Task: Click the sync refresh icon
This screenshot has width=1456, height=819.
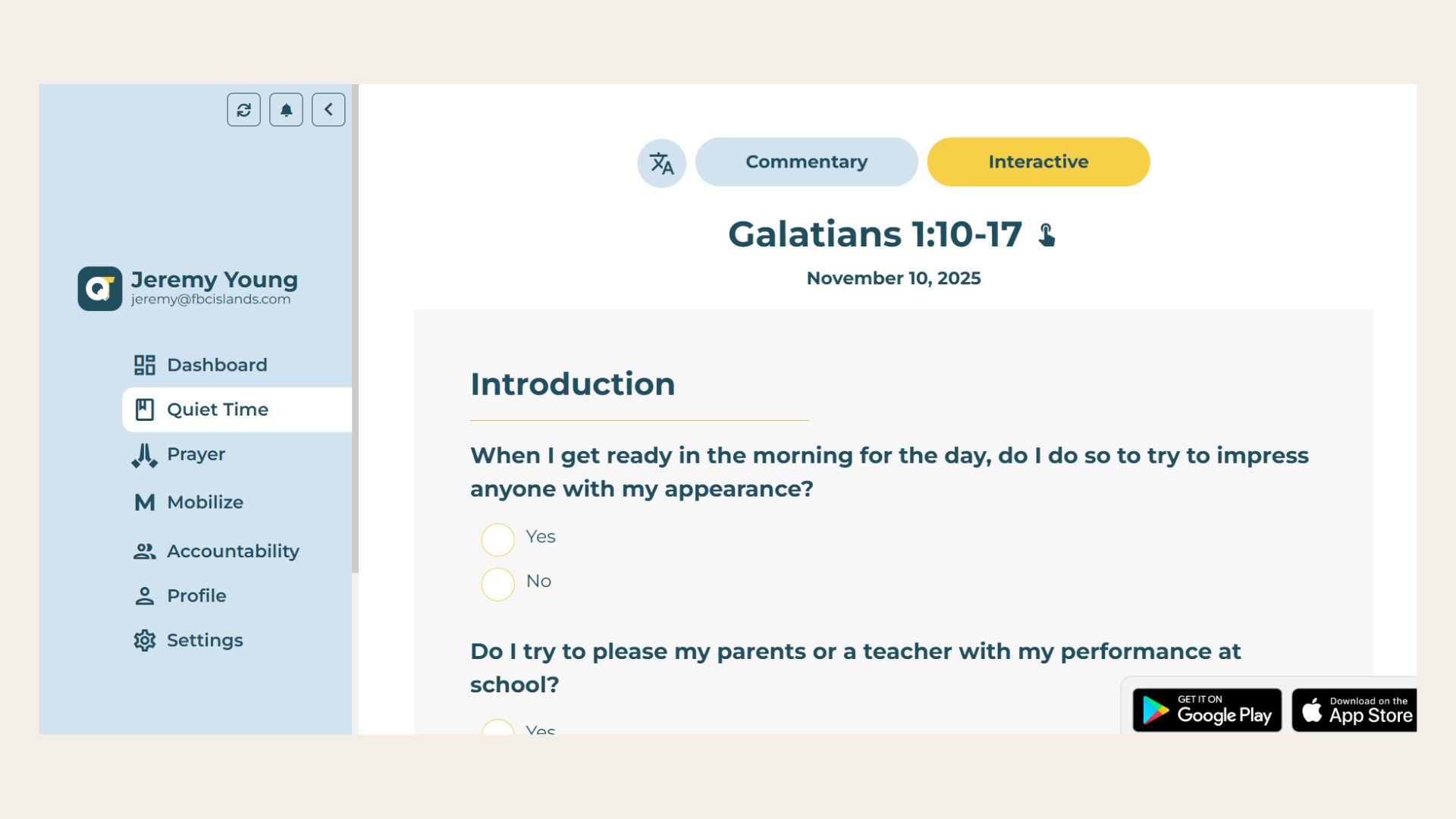Action: coord(243,110)
